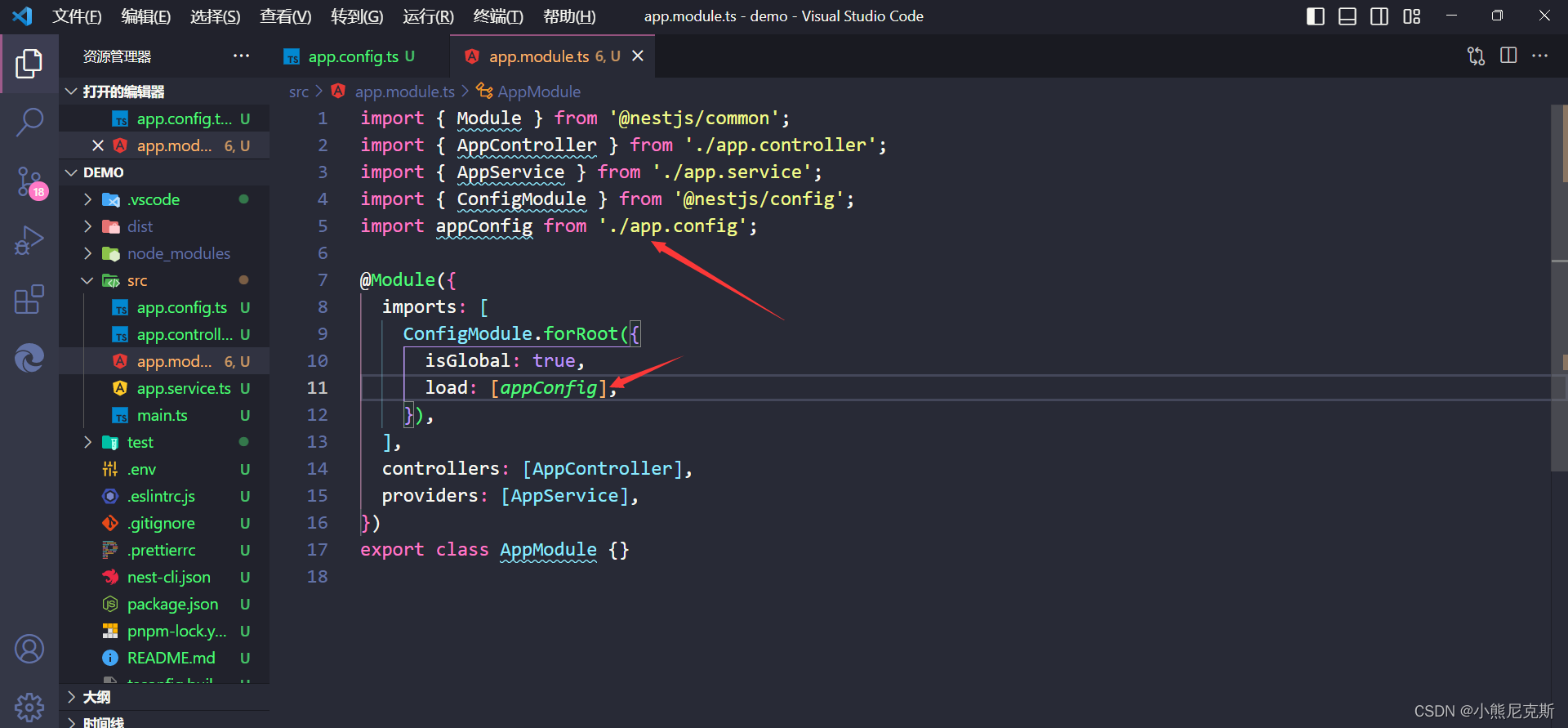Open the Edge browser tools icon
The height and width of the screenshot is (728, 1568).
coord(29,358)
